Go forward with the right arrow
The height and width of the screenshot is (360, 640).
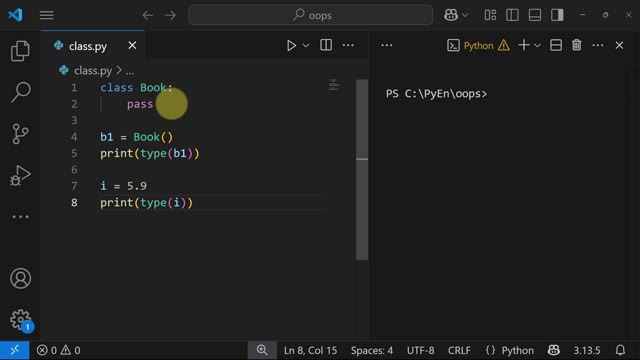tap(170, 16)
